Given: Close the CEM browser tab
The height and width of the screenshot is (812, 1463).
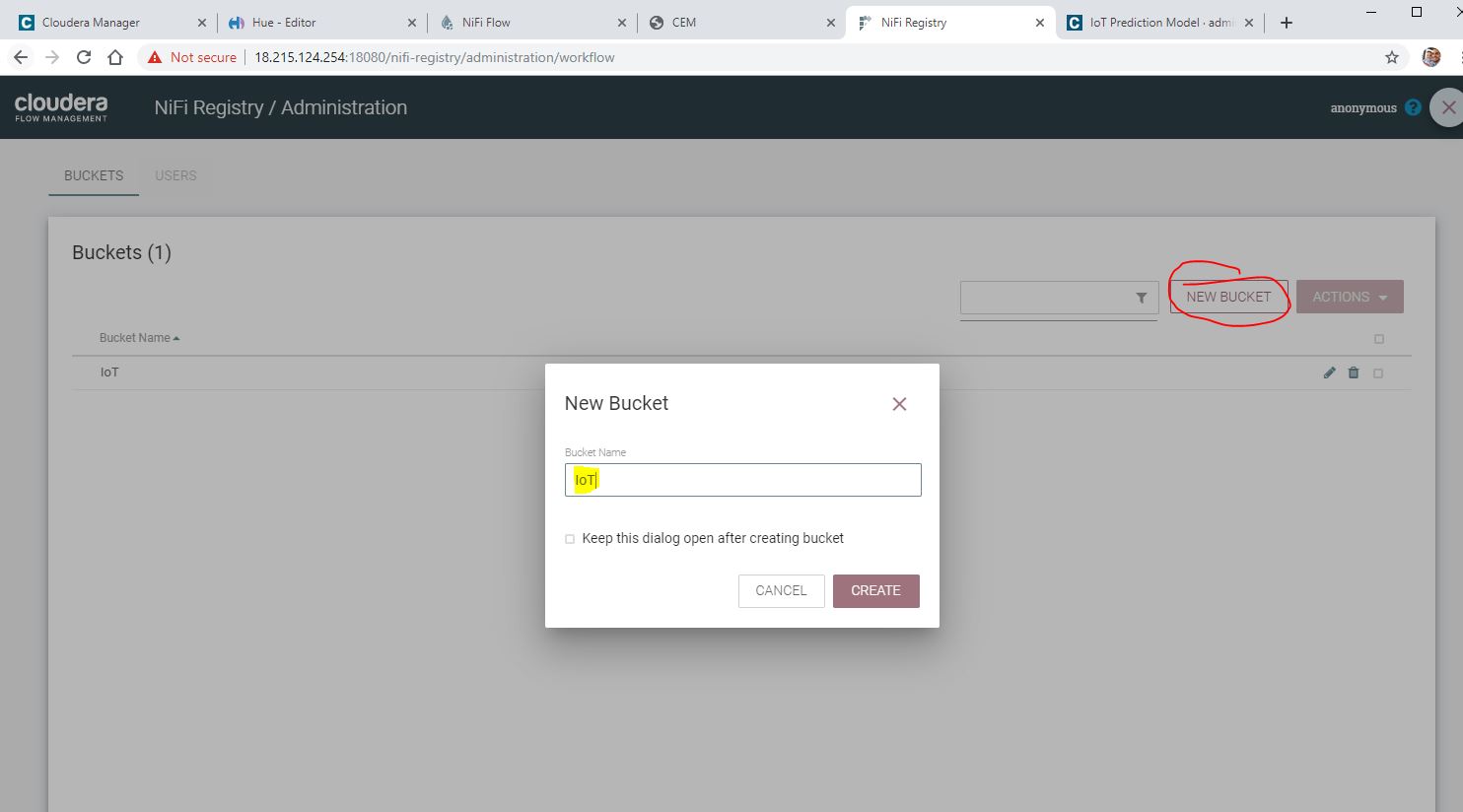Looking at the screenshot, I should [x=830, y=23].
